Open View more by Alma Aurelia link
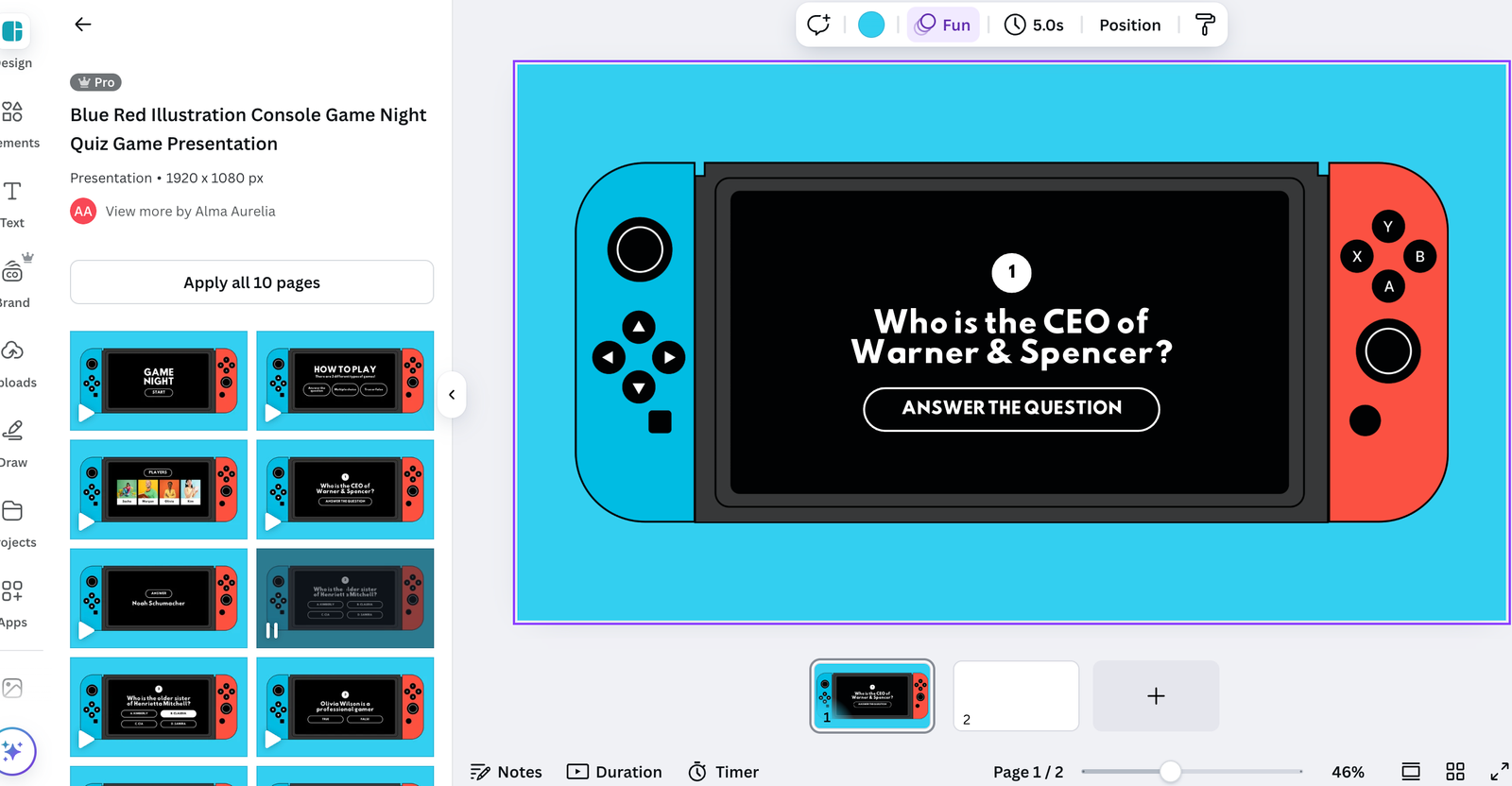Screen dimensions: 1512x786 point(190,212)
